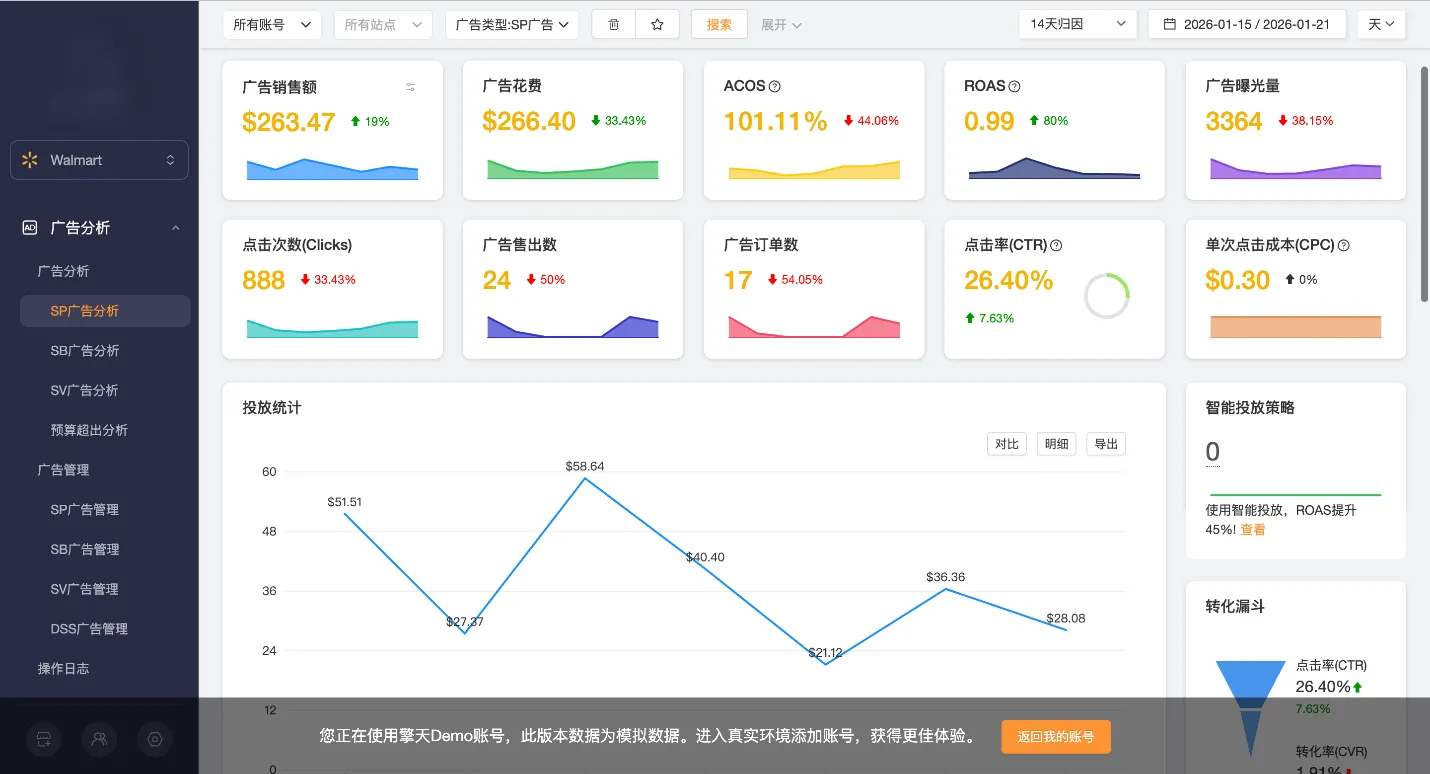Open the 广告类型:SP广告 dropdown
This screenshot has width=1430, height=774.
pyautogui.click(x=511, y=23)
